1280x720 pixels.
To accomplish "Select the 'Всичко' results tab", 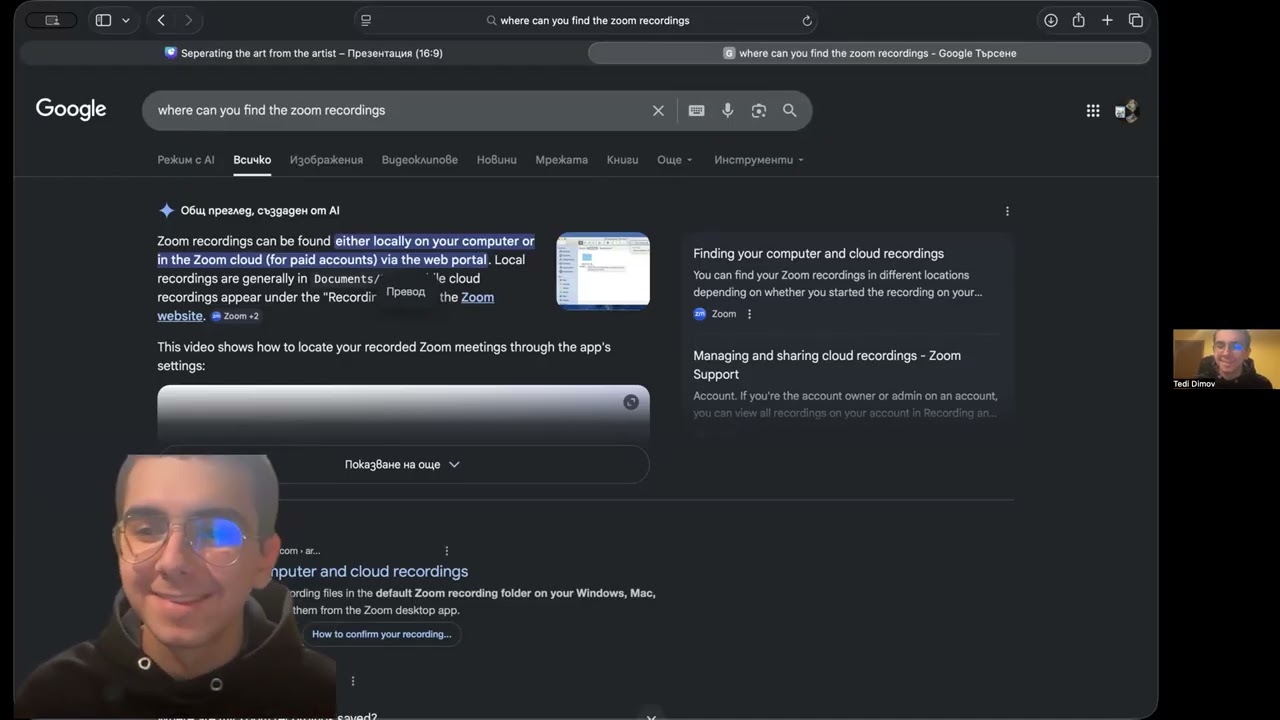I will pos(252,160).
